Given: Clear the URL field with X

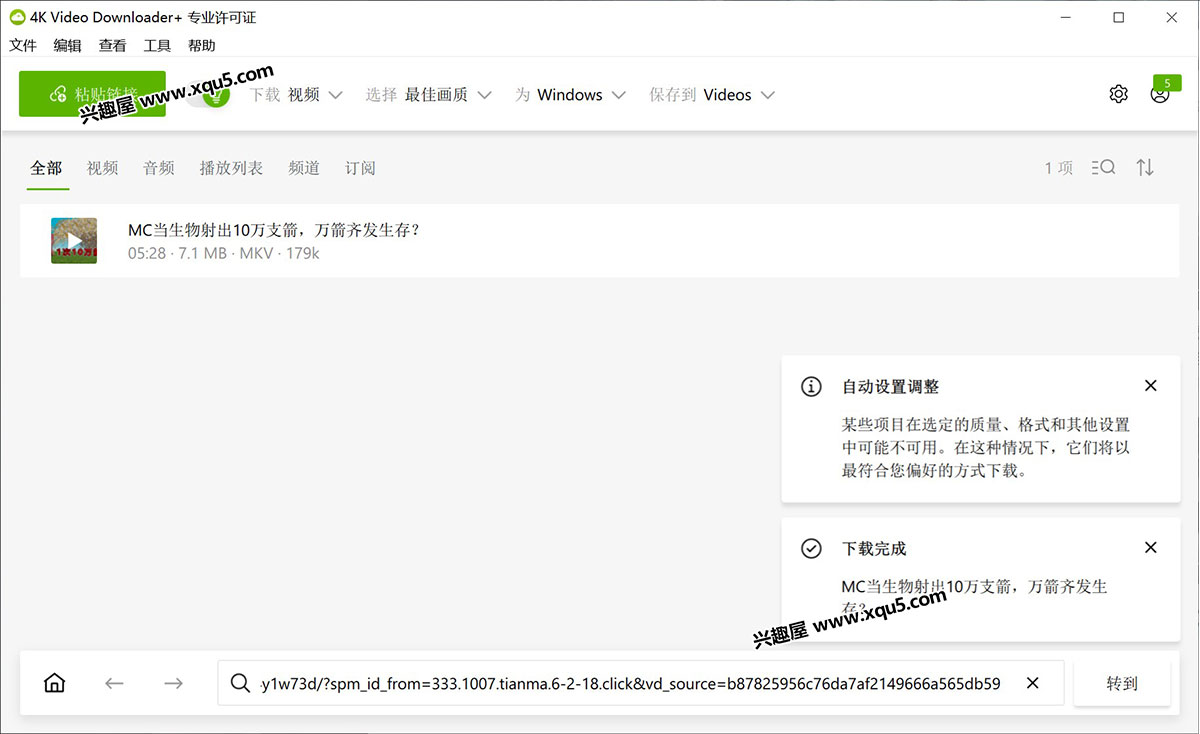Looking at the screenshot, I should point(1033,683).
